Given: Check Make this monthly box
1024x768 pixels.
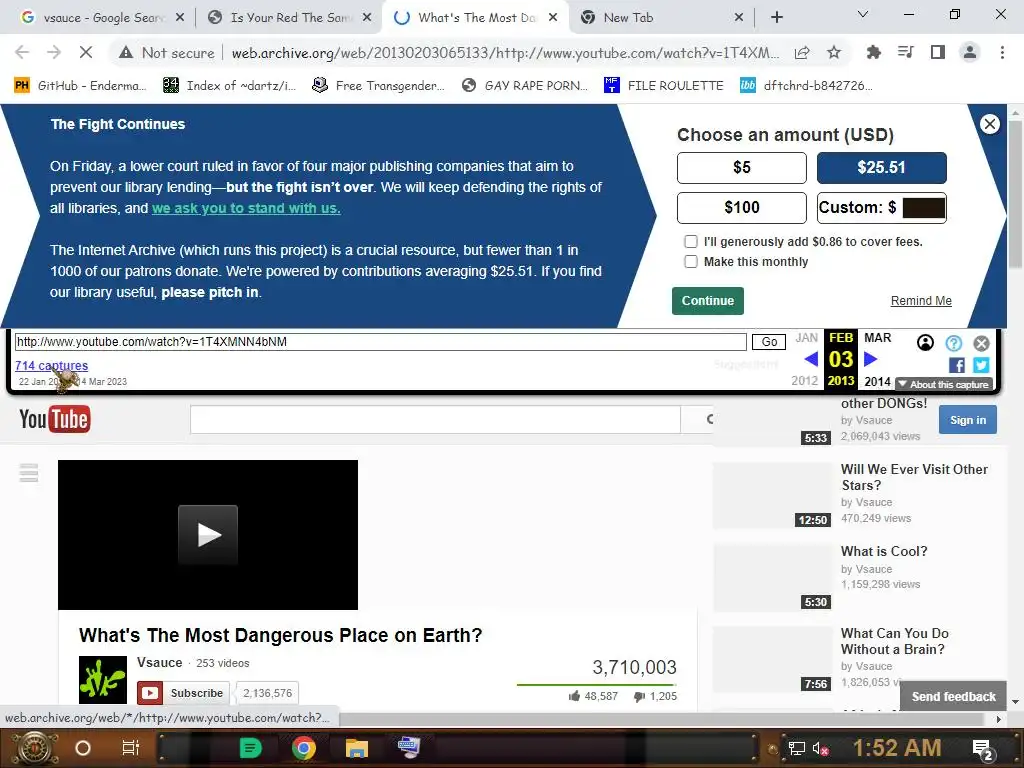Looking at the screenshot, I should (691, 262).
